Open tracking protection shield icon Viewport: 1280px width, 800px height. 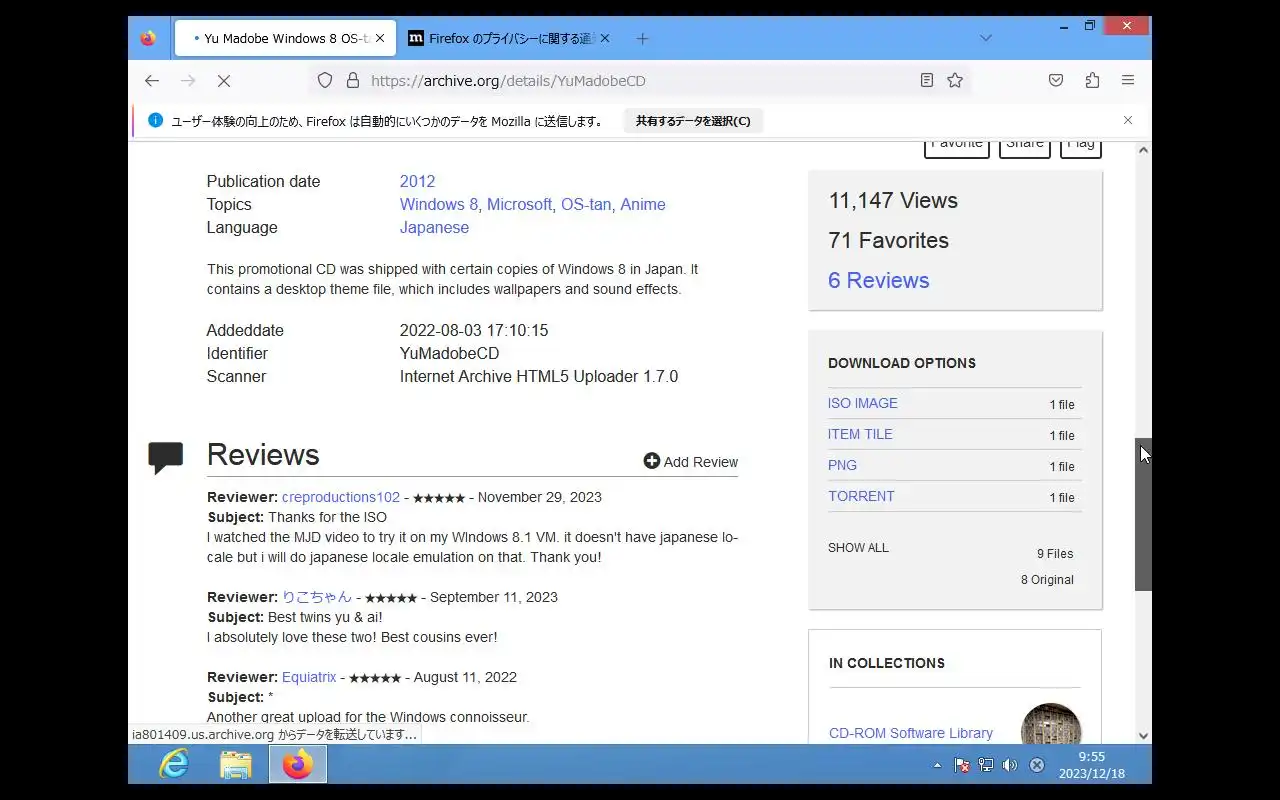coord(325,80)
